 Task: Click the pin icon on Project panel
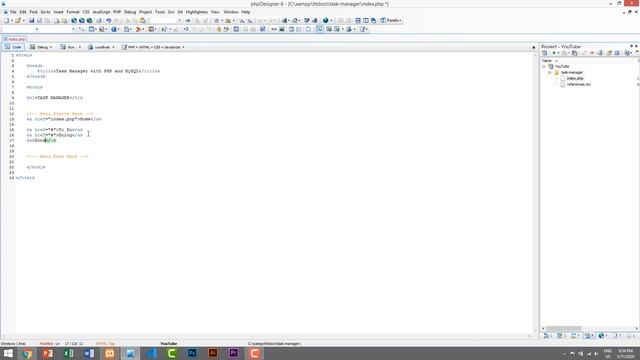631,46
